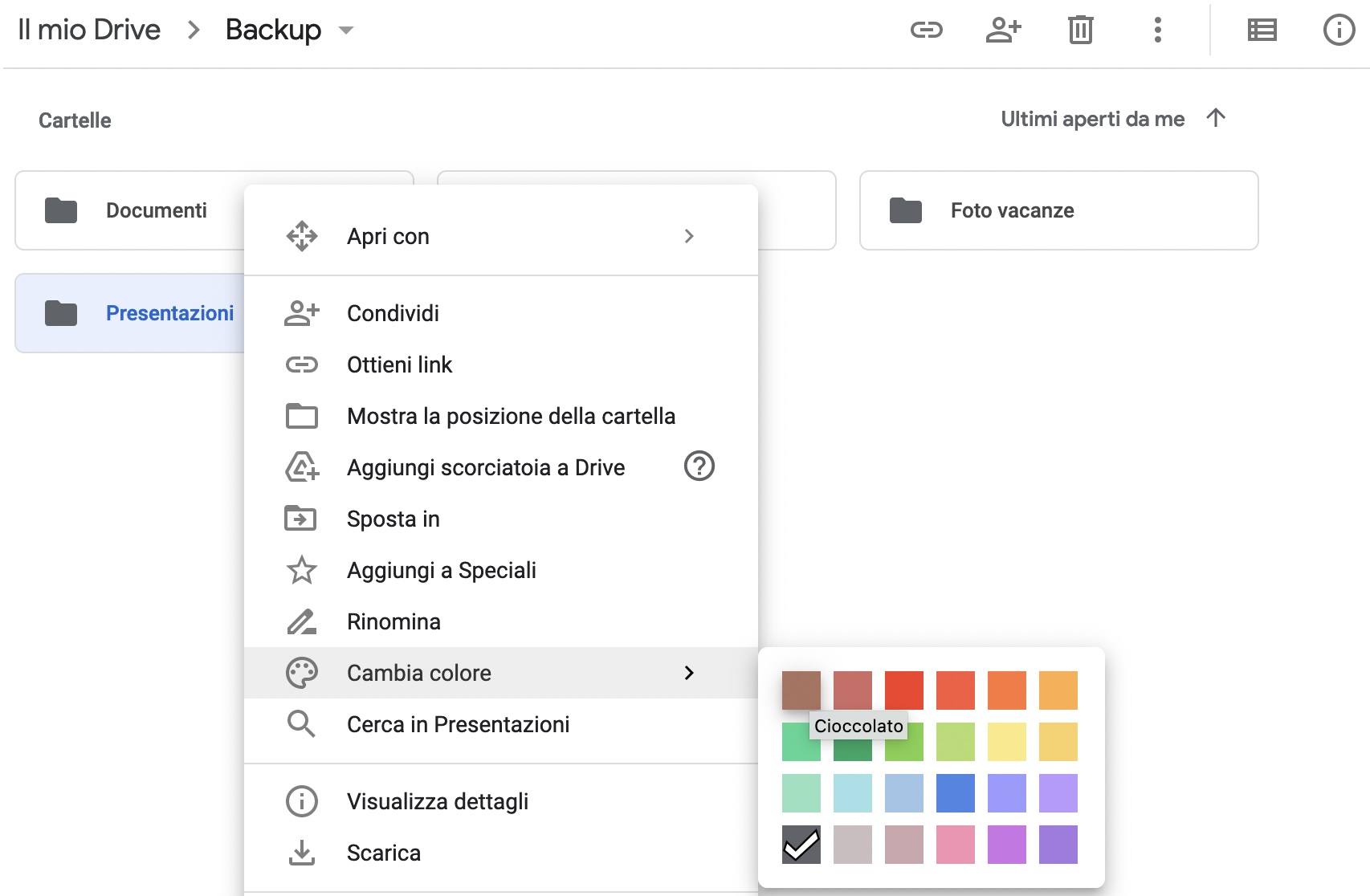Select Cerca in Presentazioni menu entry
Screen dimensions: 1370x896
tap(501, 724)
